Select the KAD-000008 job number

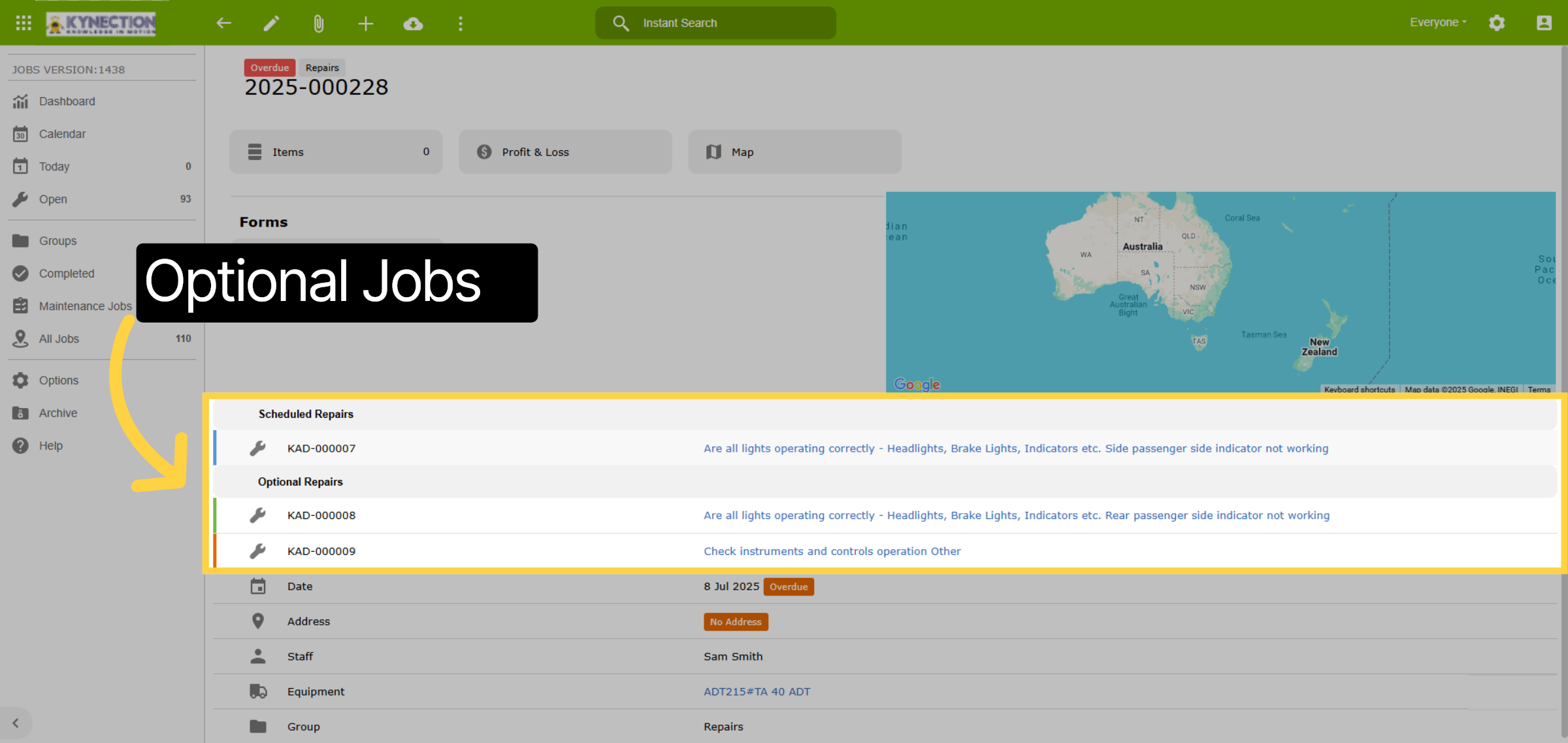click(x=321, y=515)
